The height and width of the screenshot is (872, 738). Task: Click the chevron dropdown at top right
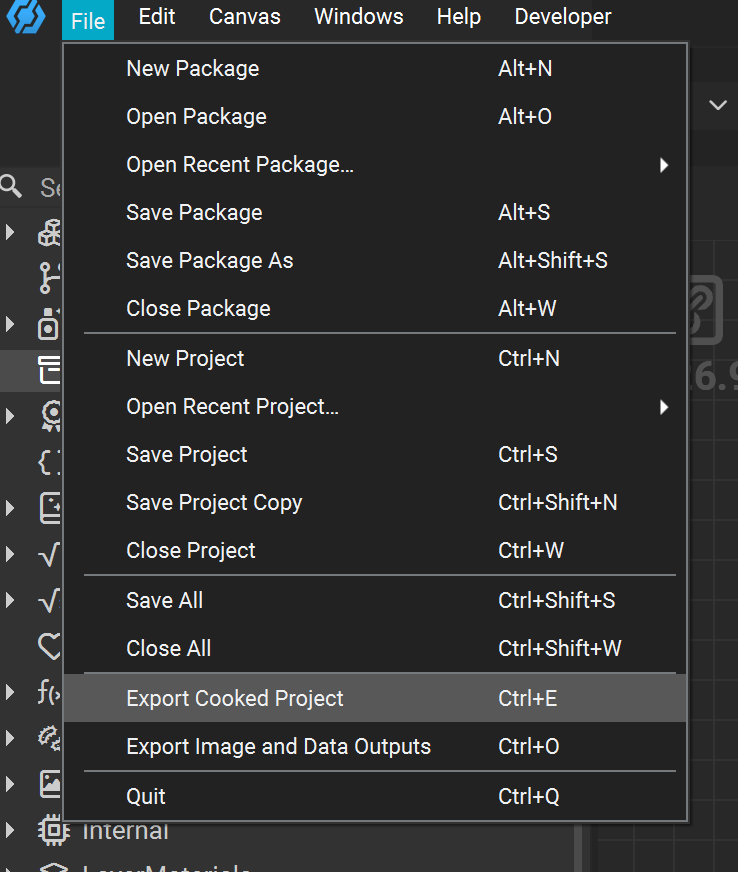[x=718, y=105]
